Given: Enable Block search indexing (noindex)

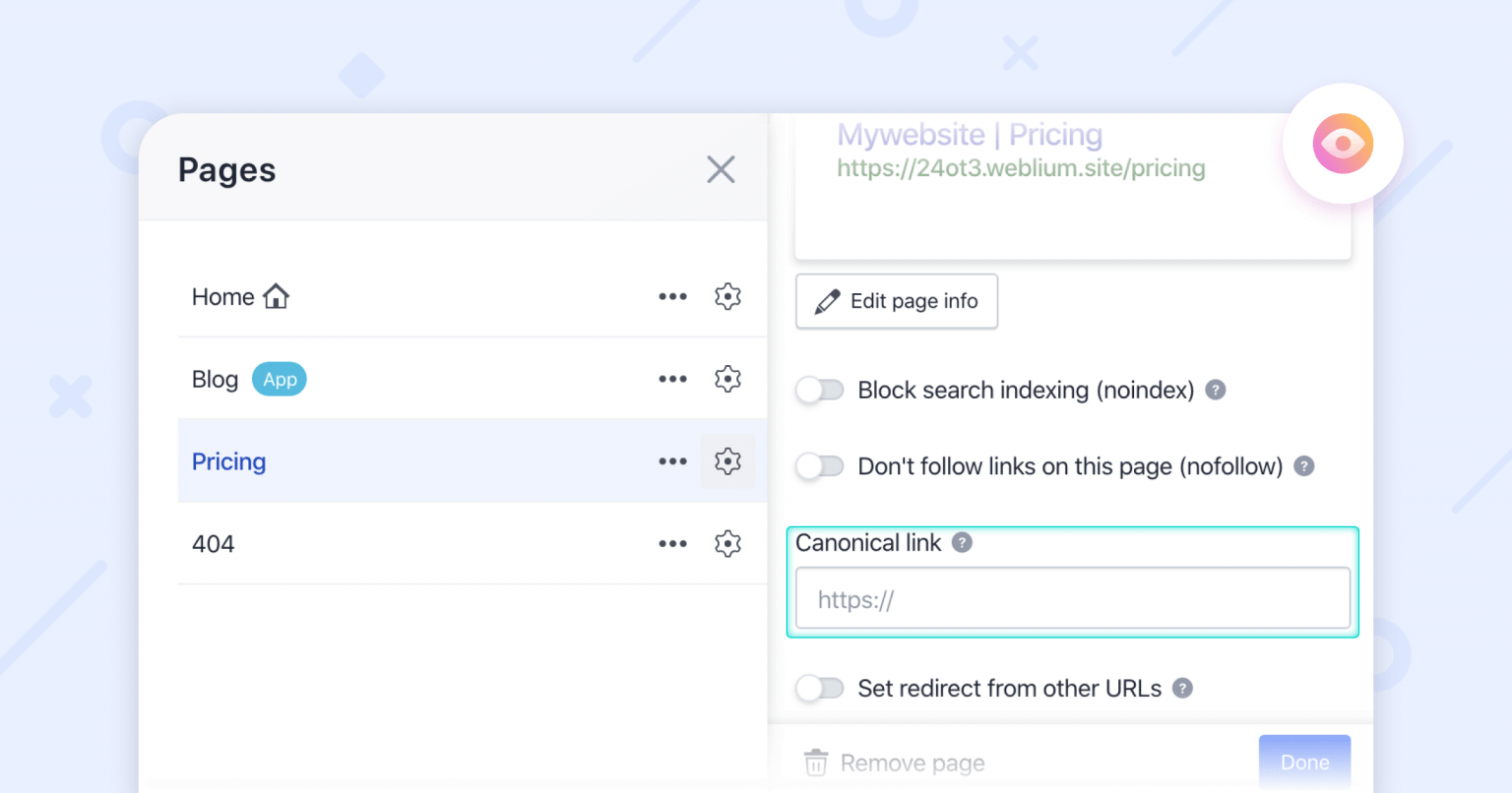Looking at the screenshot, I should (x=819, y=390).
